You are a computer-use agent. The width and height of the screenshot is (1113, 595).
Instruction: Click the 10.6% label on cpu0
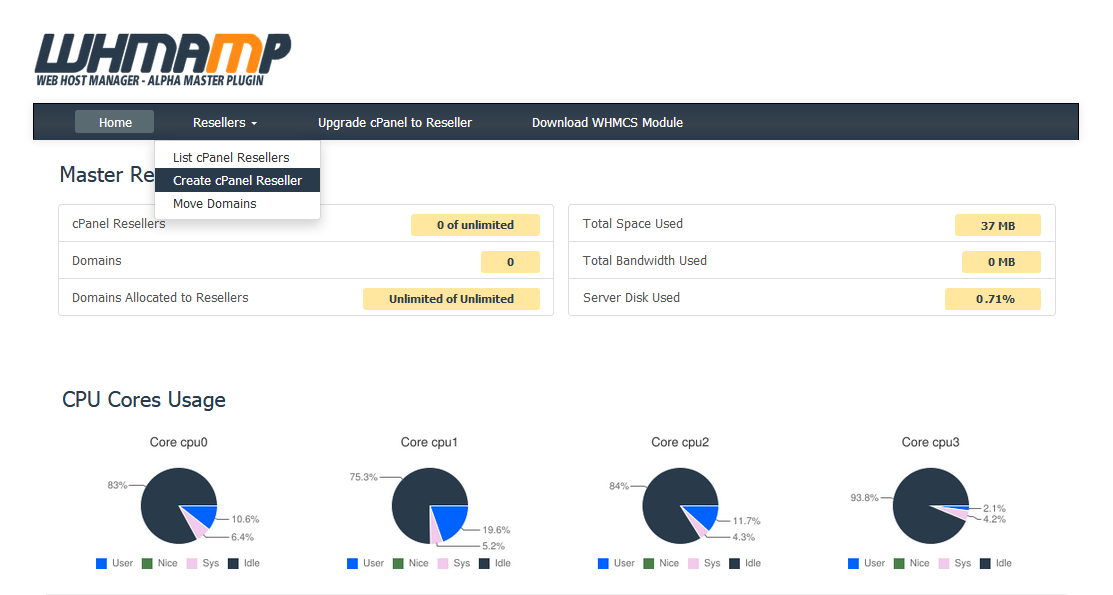point(245,519)
